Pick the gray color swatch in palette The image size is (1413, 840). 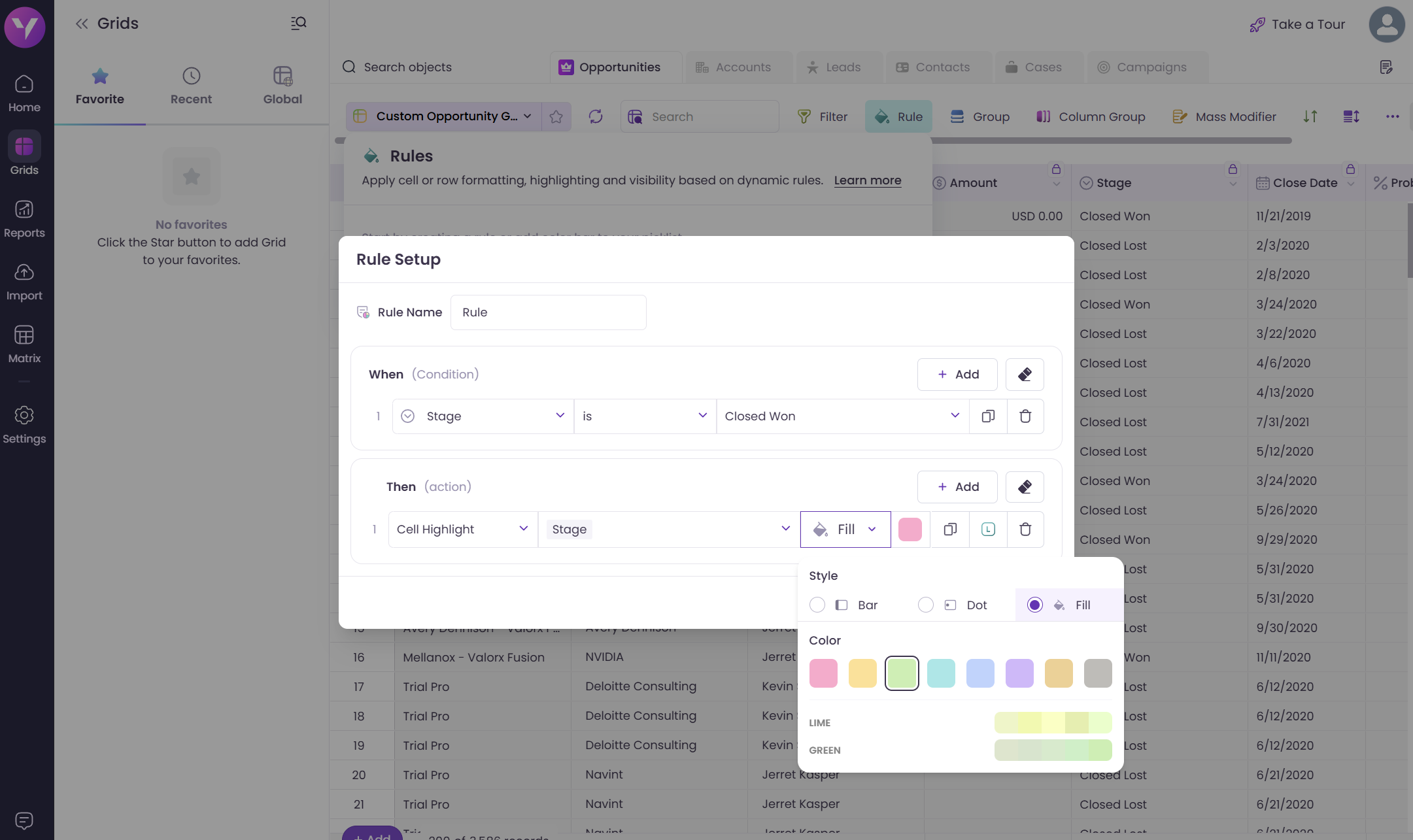pos(1098,673)
